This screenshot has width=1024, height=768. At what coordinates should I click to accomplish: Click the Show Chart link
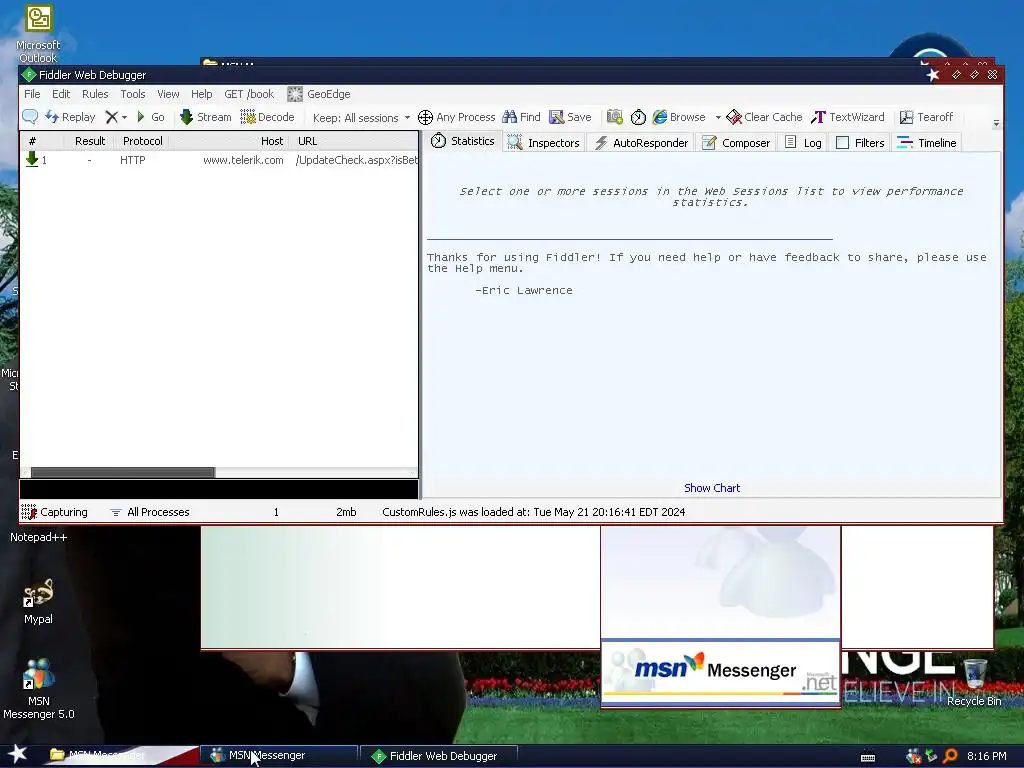[712, 488]
